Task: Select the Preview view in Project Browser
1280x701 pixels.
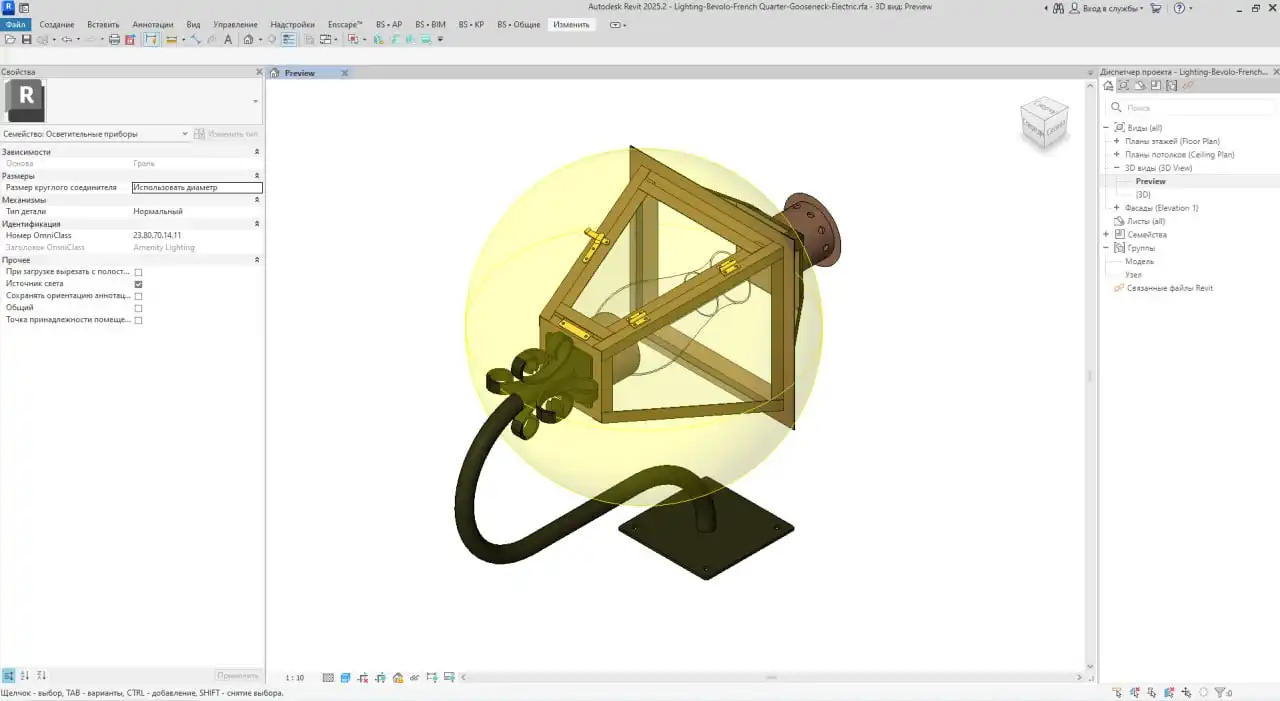Action: (1150, 181)
